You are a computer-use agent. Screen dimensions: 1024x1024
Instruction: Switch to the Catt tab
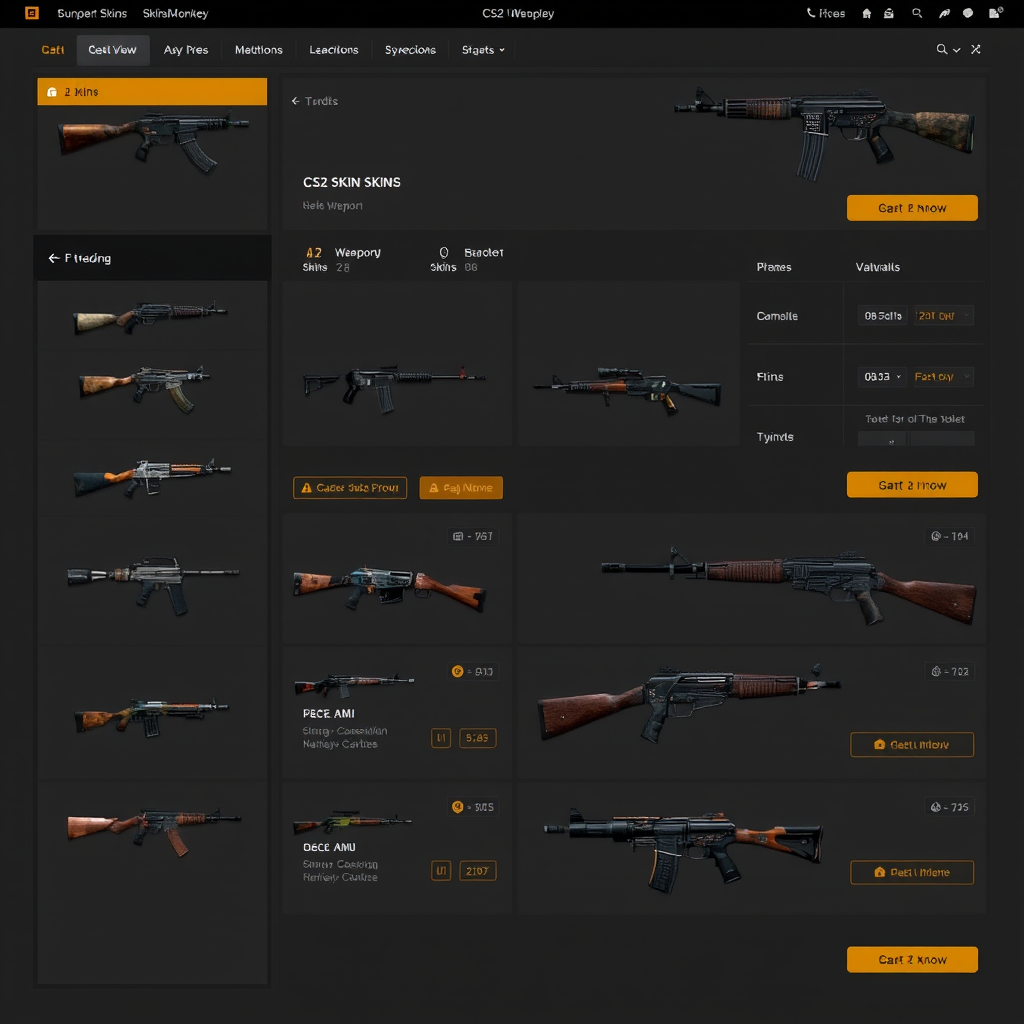pyautogui.click(x=53, y=50)
